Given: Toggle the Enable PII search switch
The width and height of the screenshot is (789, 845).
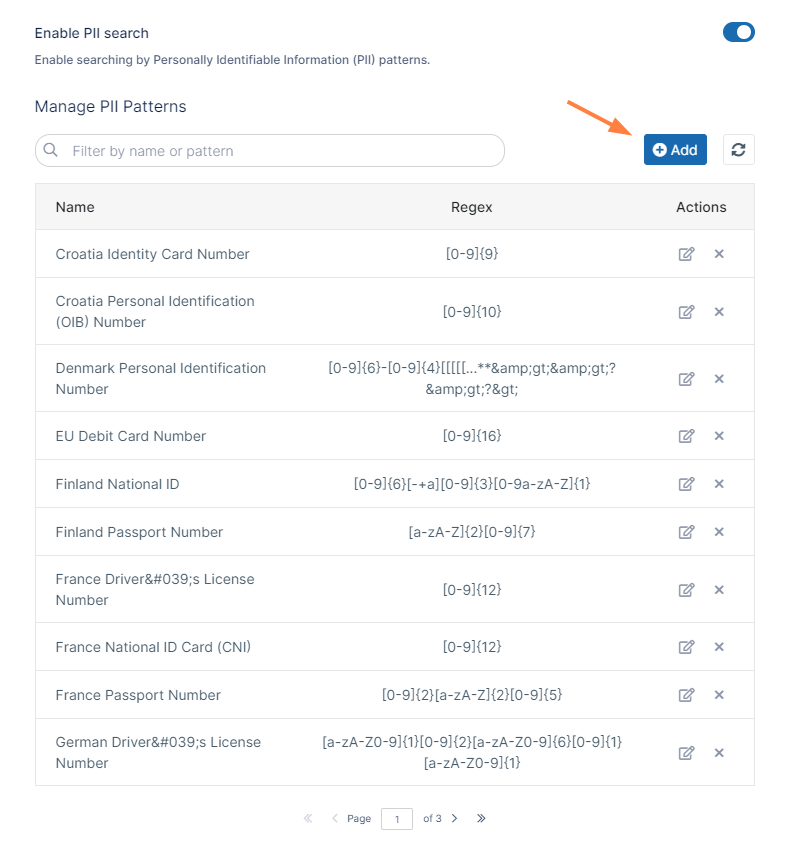Looking at the screenshot, I should click(738, 33).
